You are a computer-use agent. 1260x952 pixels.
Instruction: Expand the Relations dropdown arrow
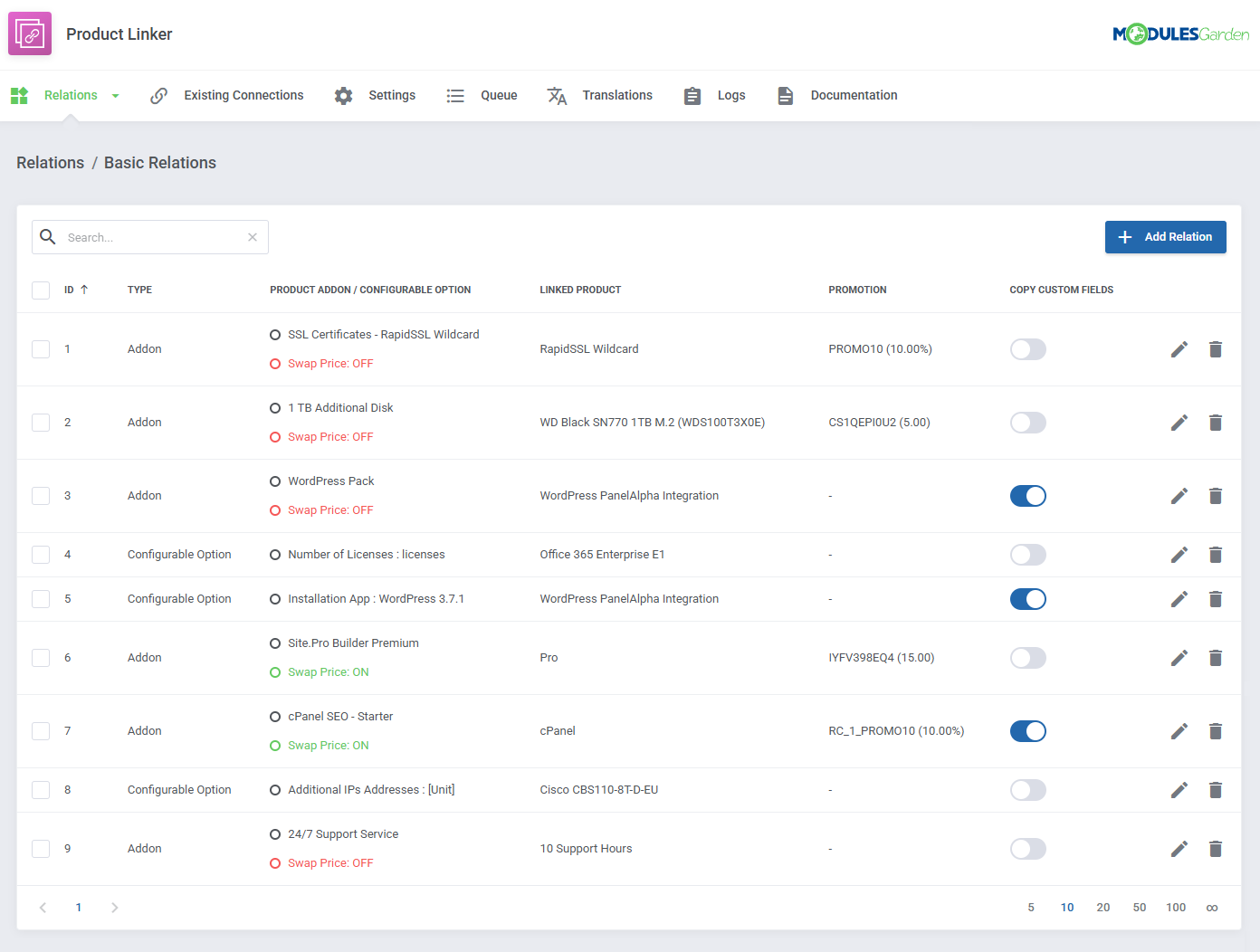[115, 95]
